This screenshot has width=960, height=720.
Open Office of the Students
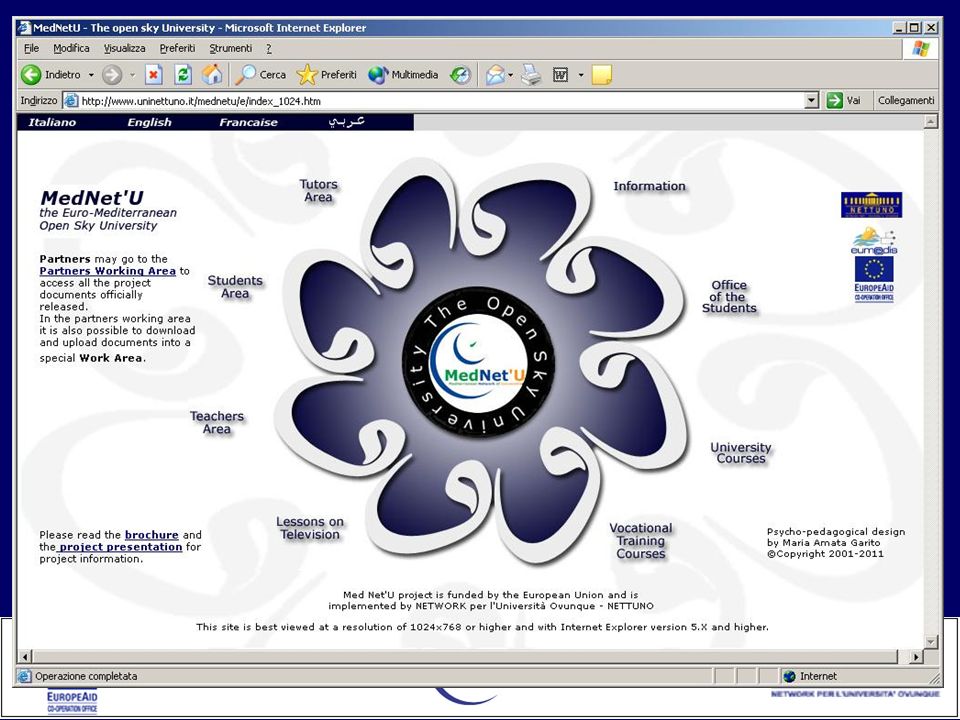coord(729,296)
